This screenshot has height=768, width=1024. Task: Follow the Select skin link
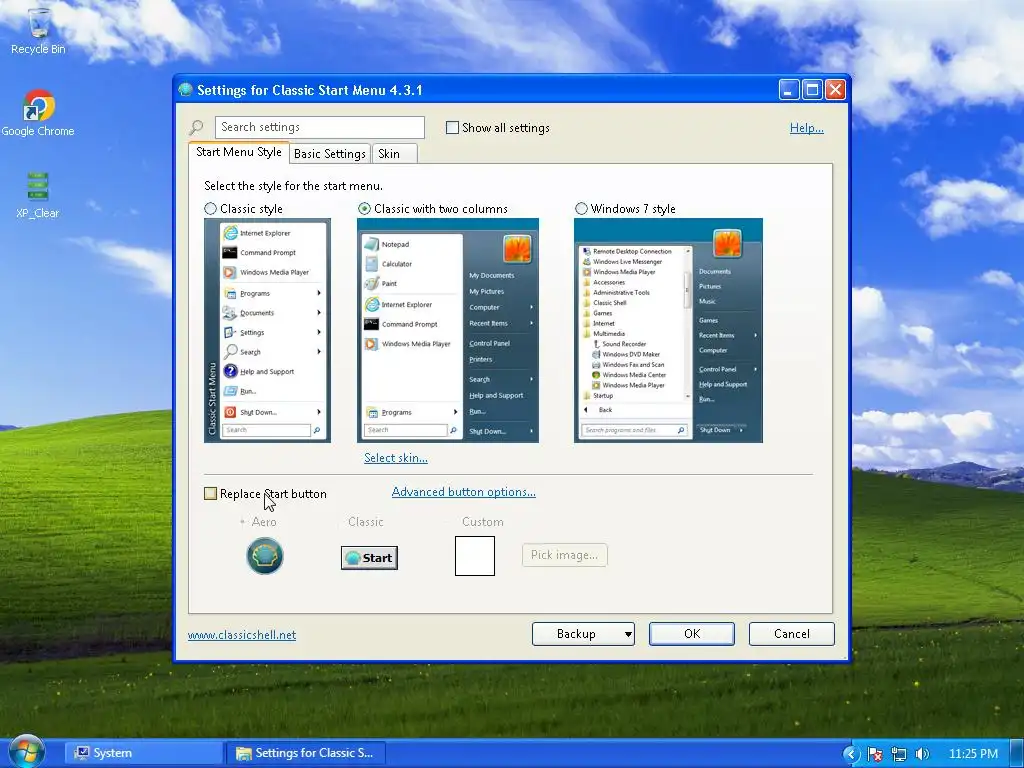[396, 458]
